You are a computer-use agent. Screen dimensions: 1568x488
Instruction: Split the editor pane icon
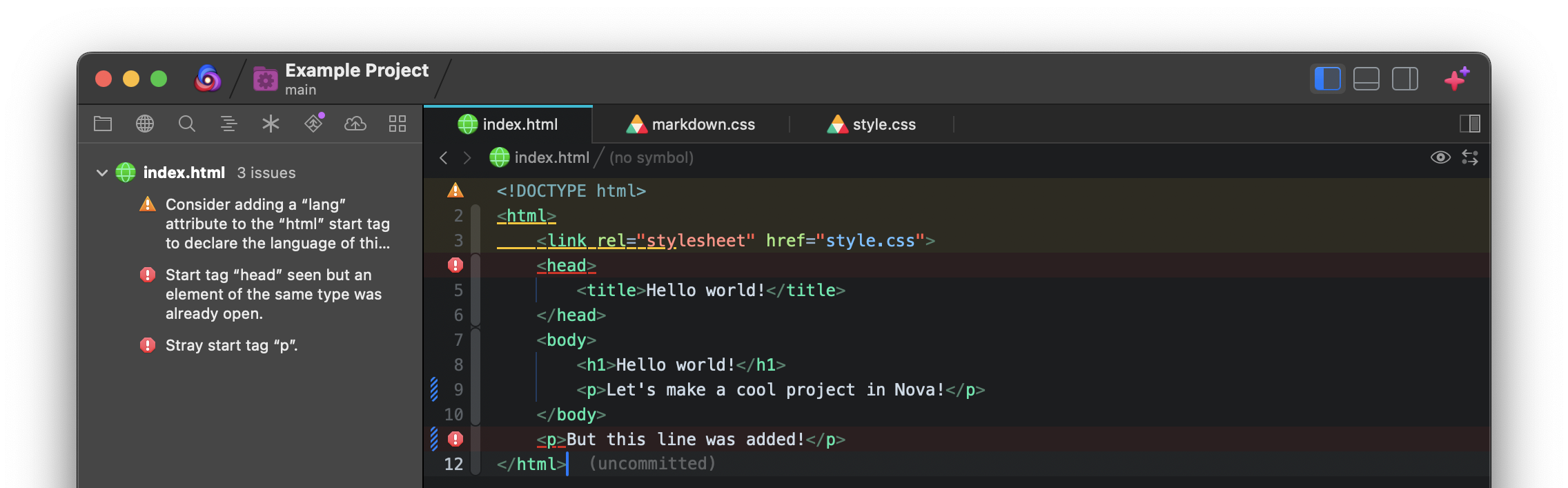(x=1470, y=124)
